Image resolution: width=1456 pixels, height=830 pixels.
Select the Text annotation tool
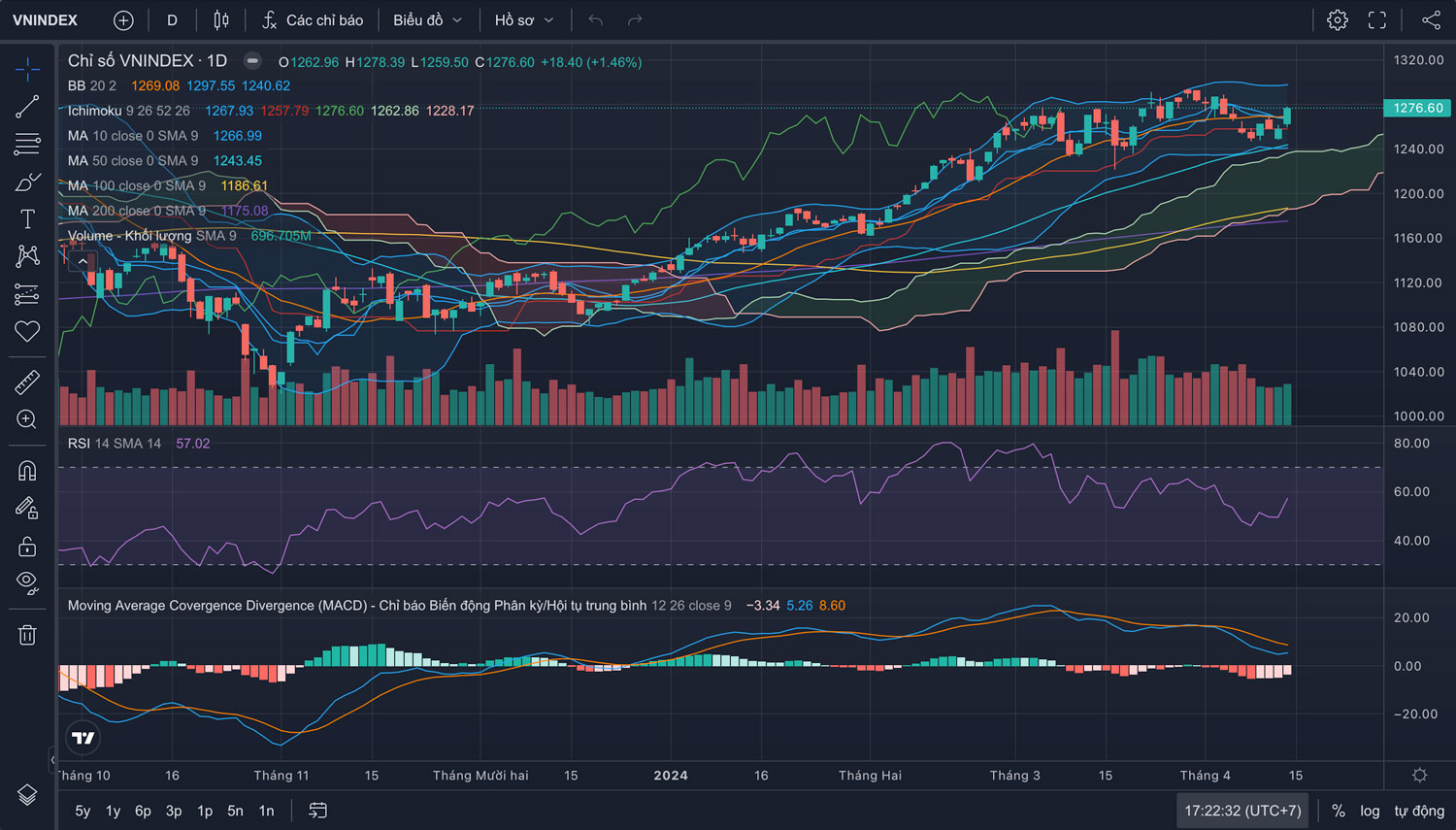point(27,219)
